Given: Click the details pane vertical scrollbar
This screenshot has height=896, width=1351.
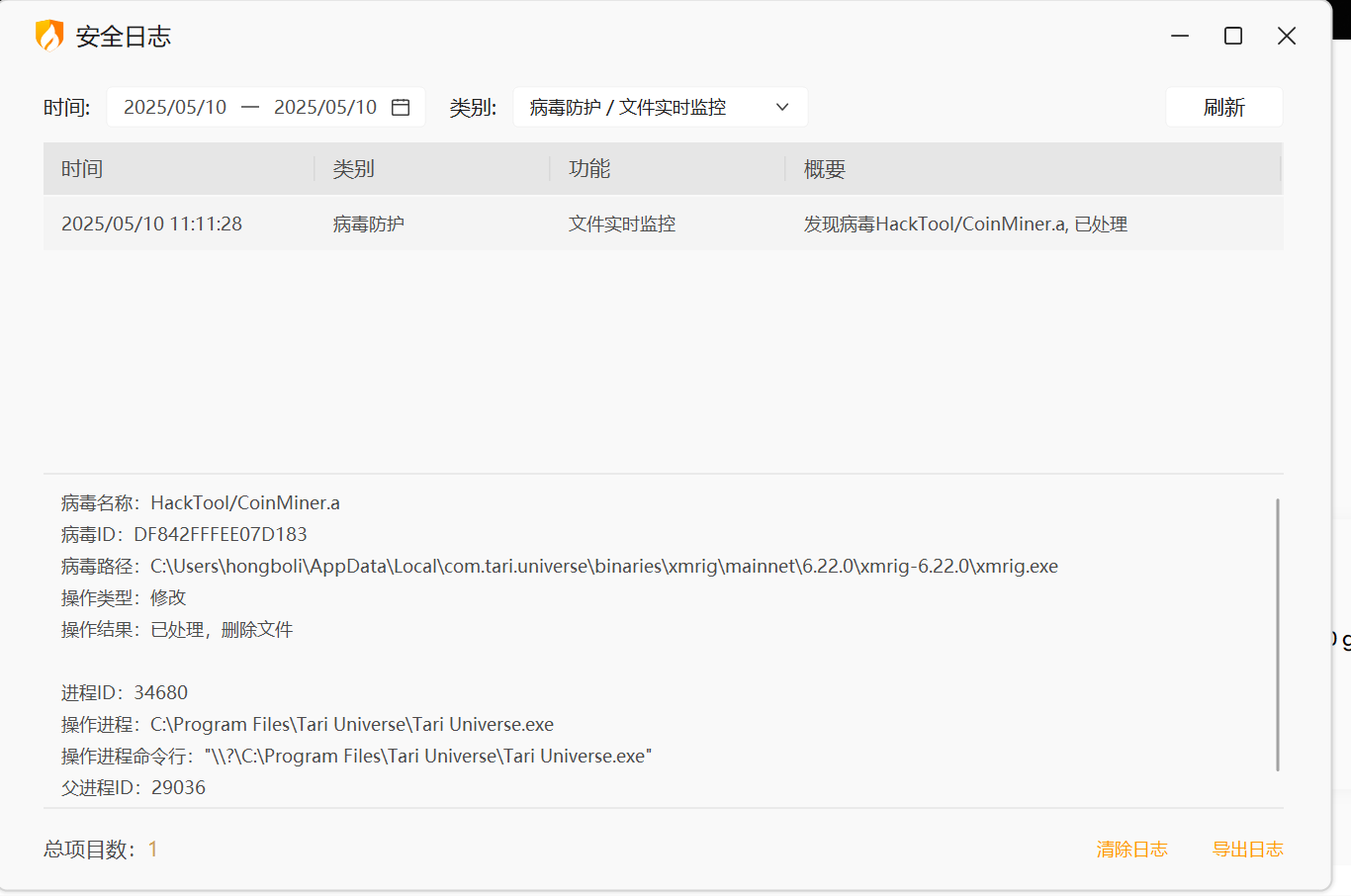Looking at the screenshot, I should coord(1278,634).
